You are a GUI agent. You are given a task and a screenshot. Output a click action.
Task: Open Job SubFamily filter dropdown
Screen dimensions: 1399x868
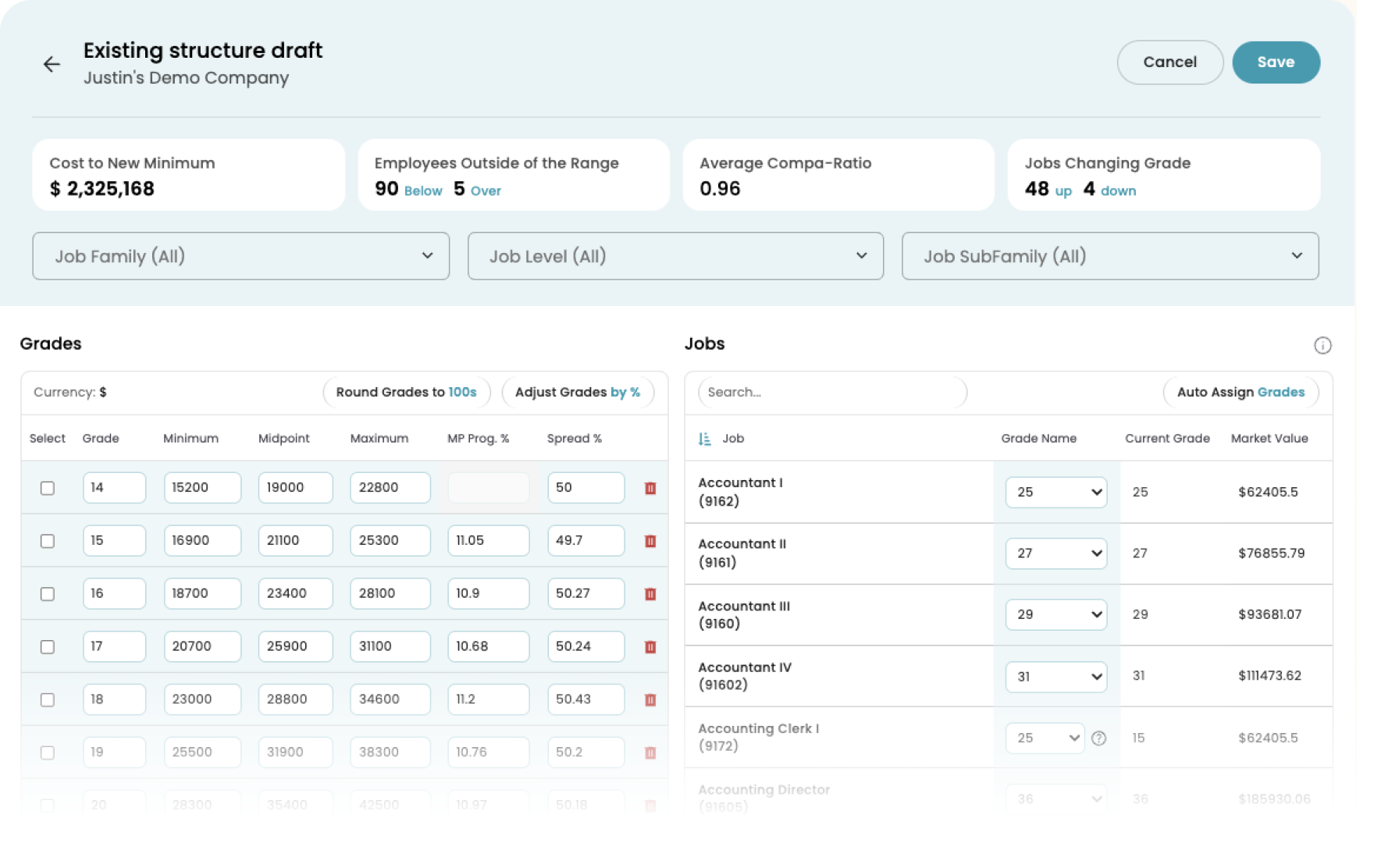(x=1109, y=256)
